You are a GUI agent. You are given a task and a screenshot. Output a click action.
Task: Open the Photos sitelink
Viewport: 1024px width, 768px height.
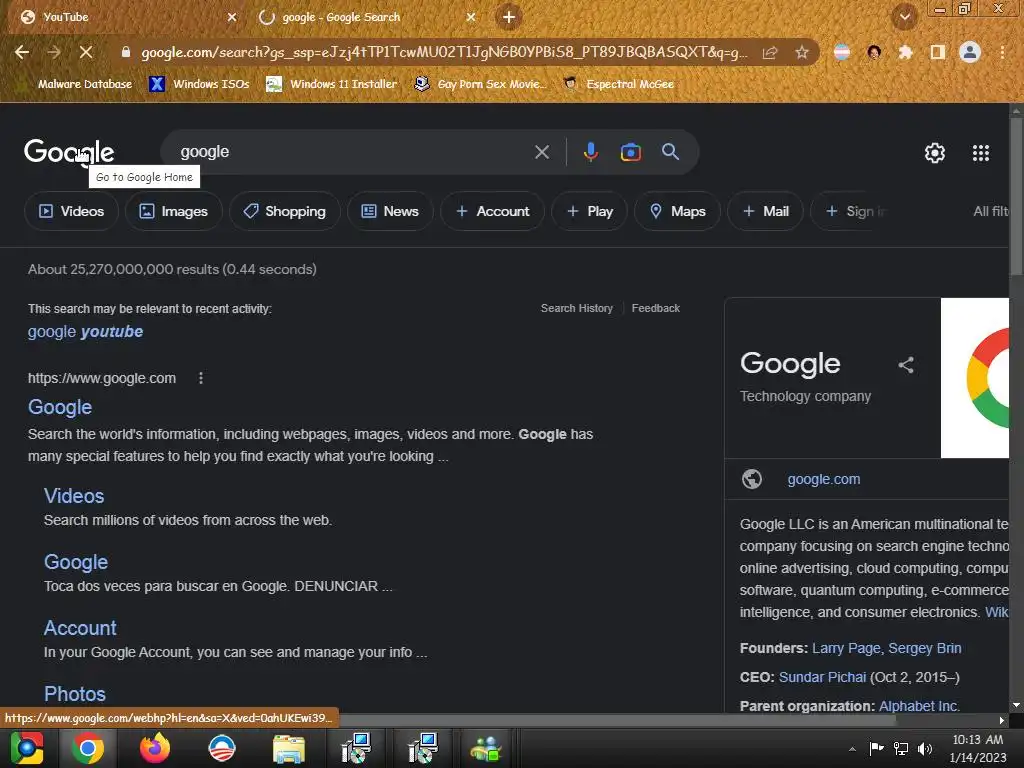tap(74, 694)
